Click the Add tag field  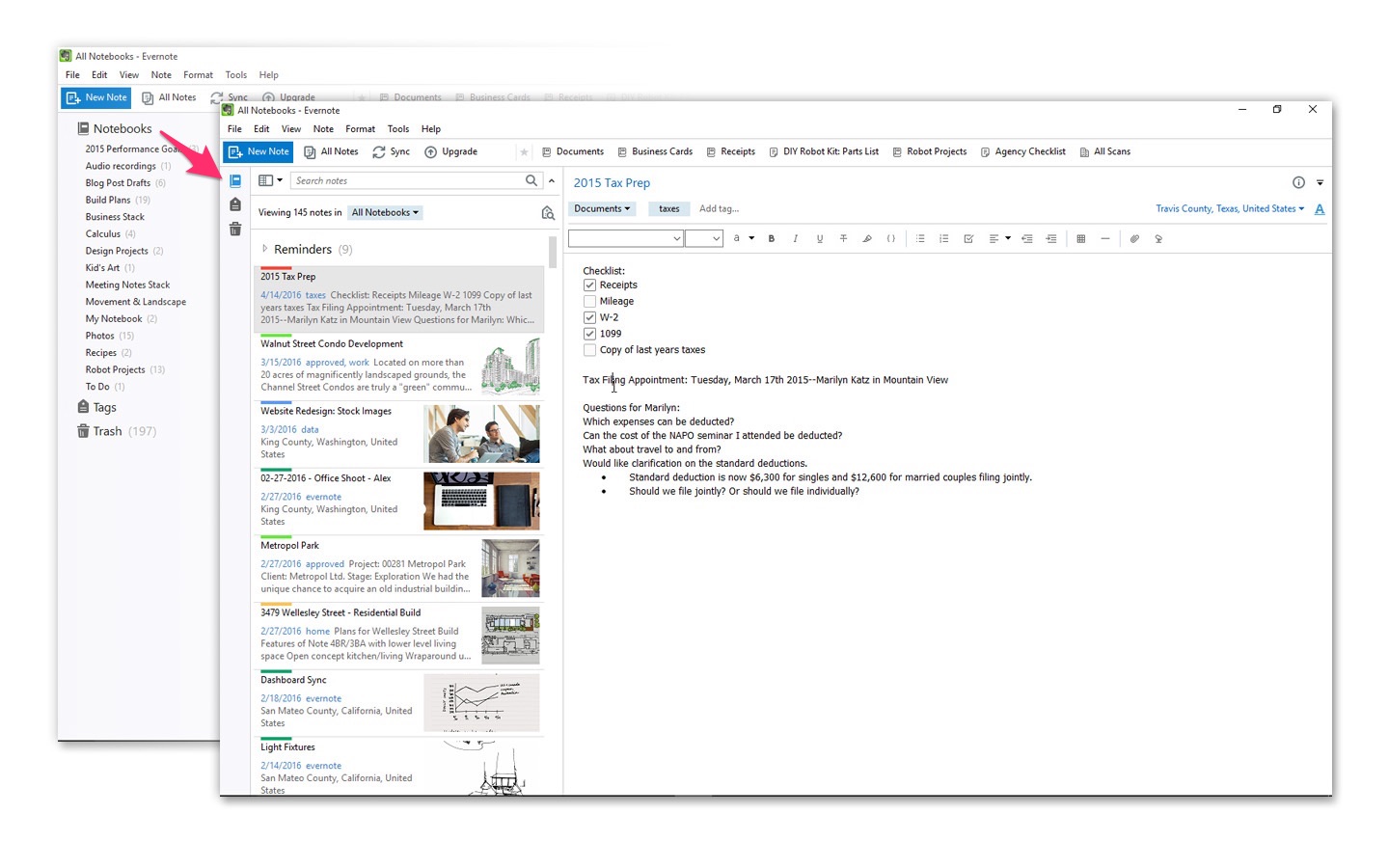[x=719, y=209]
